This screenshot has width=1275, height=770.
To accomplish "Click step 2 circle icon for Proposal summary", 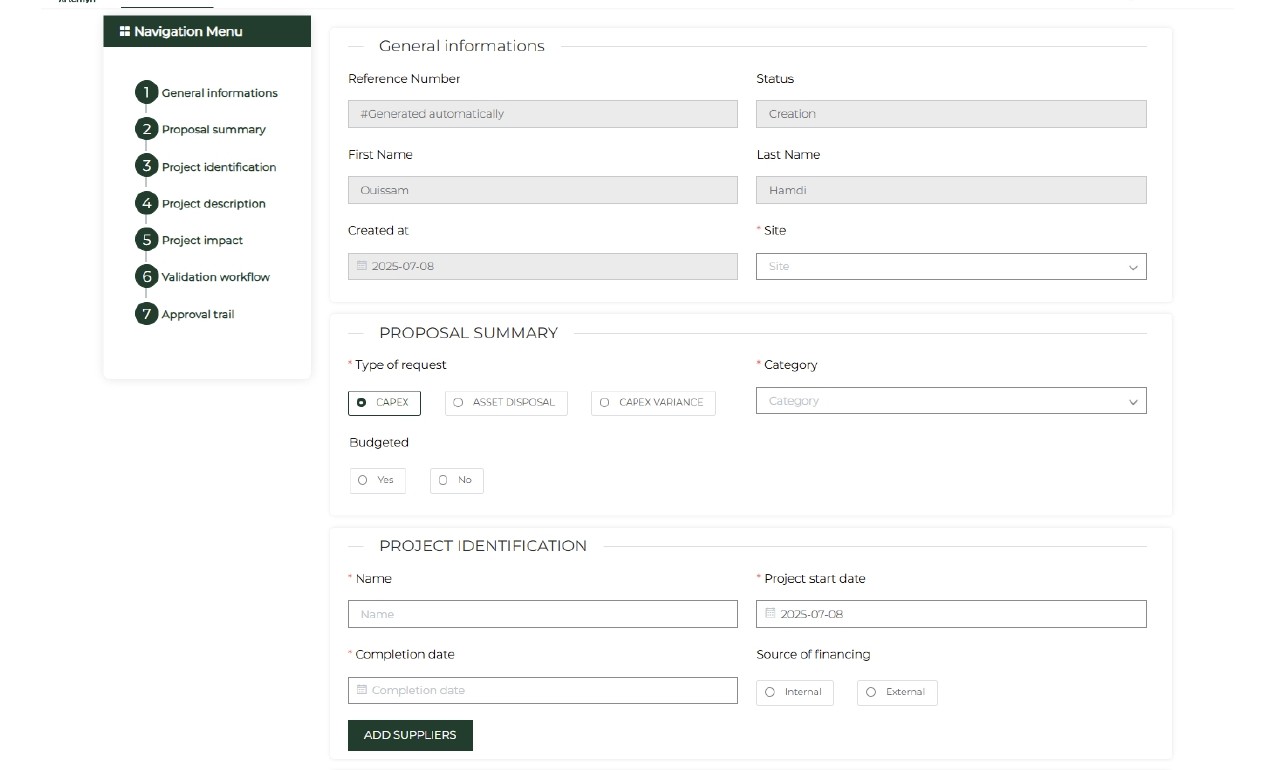I will (146, 129).
